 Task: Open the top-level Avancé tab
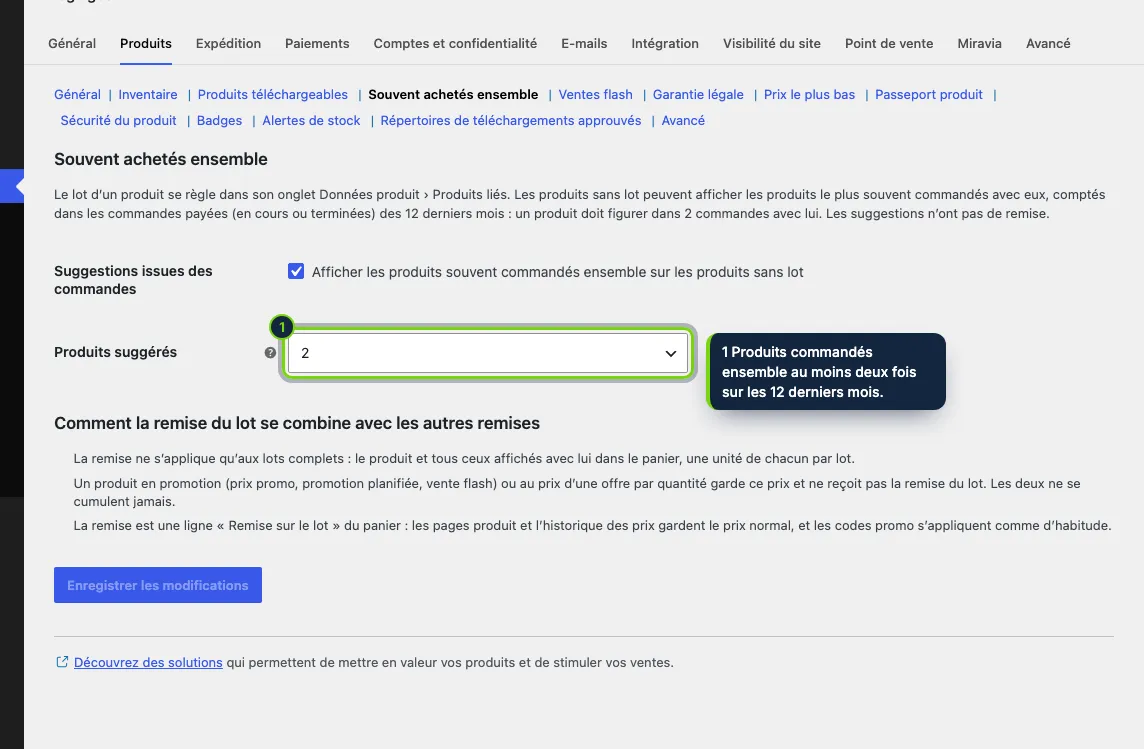[x=1048, y=43]
